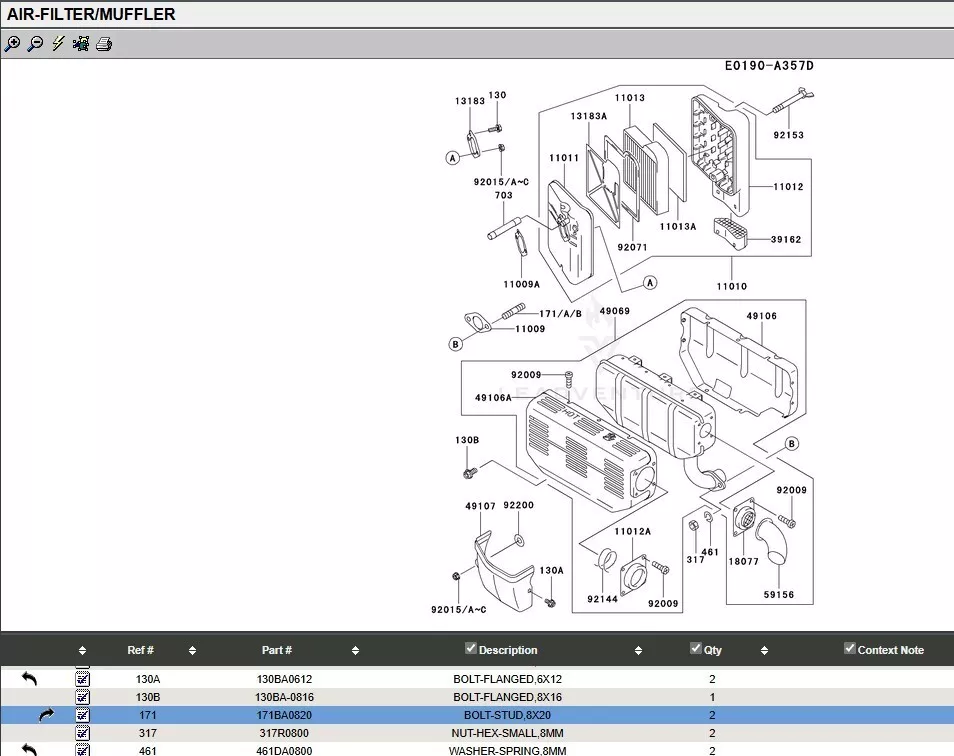This screenshot has width=954, height=756.
Task: Click callout 49106 in the muffler diagram
Action: (761, 316)
